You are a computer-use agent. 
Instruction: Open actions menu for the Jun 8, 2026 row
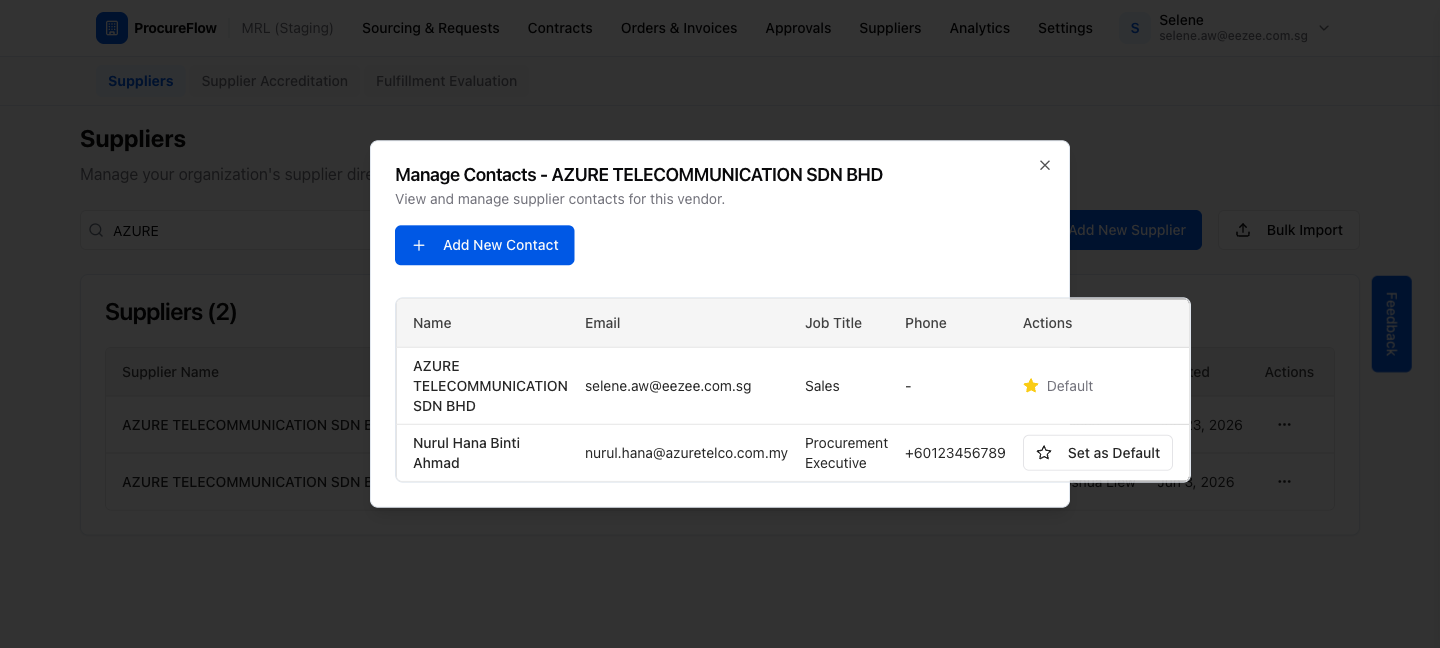click(1285, 482)
